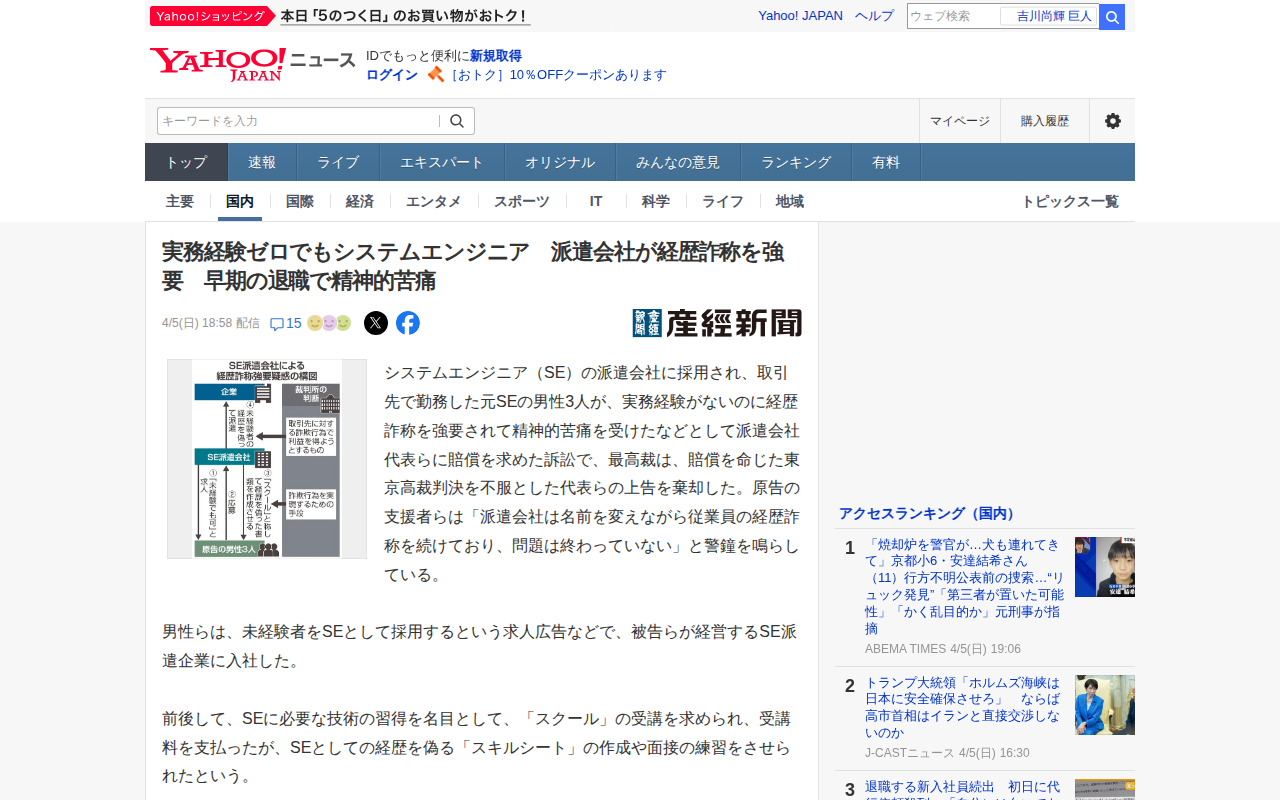Open the ranking 1 article about 焼却炉

pos(962,587)
